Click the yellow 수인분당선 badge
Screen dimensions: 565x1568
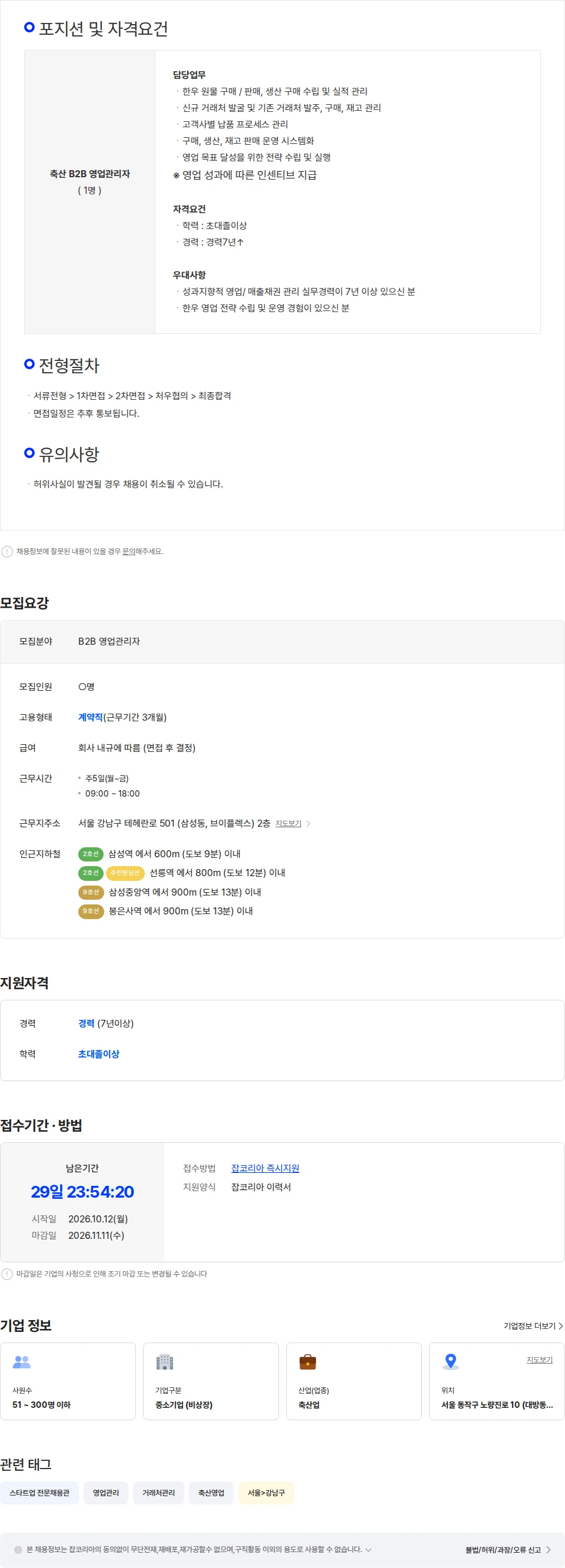point(125,873)
